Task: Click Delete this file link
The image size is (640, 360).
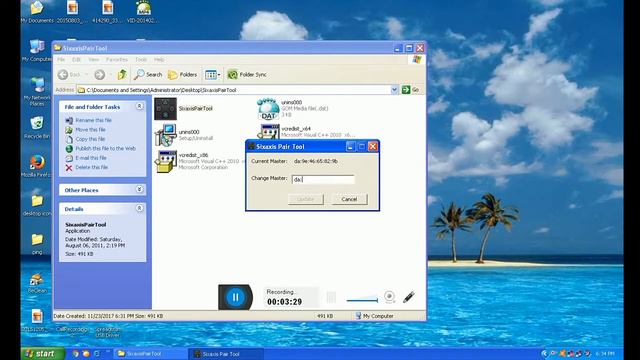Action: pos(92,167)
